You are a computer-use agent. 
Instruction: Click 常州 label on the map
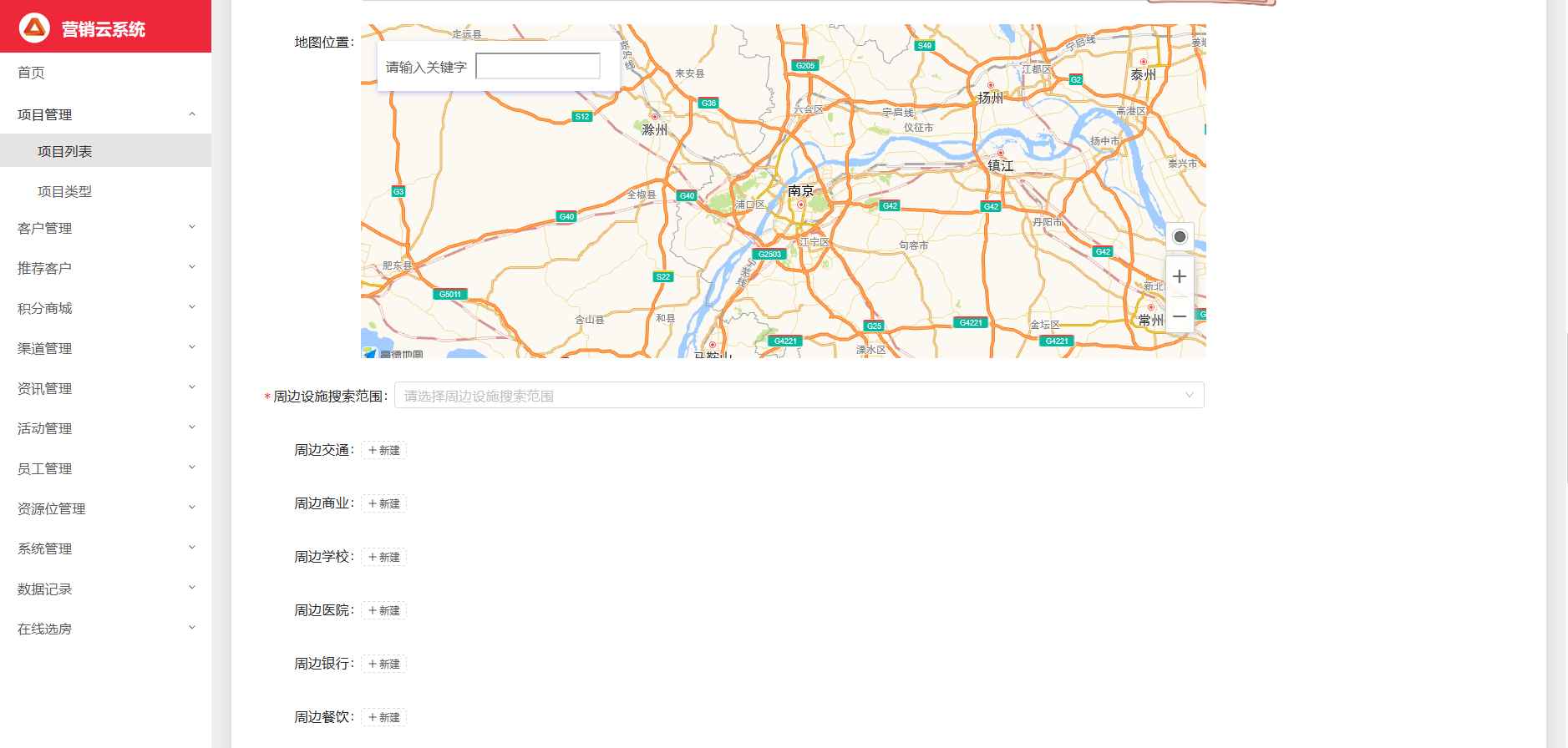pos(1150,320)
